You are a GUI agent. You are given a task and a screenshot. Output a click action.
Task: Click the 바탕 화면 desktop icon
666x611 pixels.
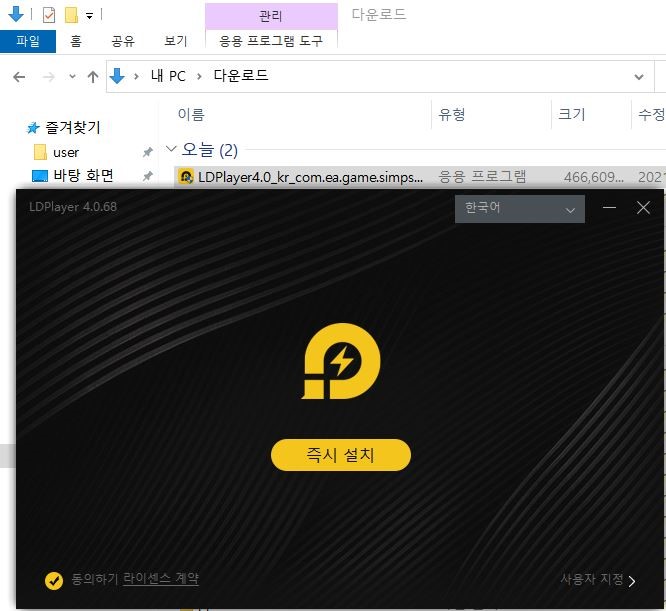pyautogui.click(x=40, y=175)
